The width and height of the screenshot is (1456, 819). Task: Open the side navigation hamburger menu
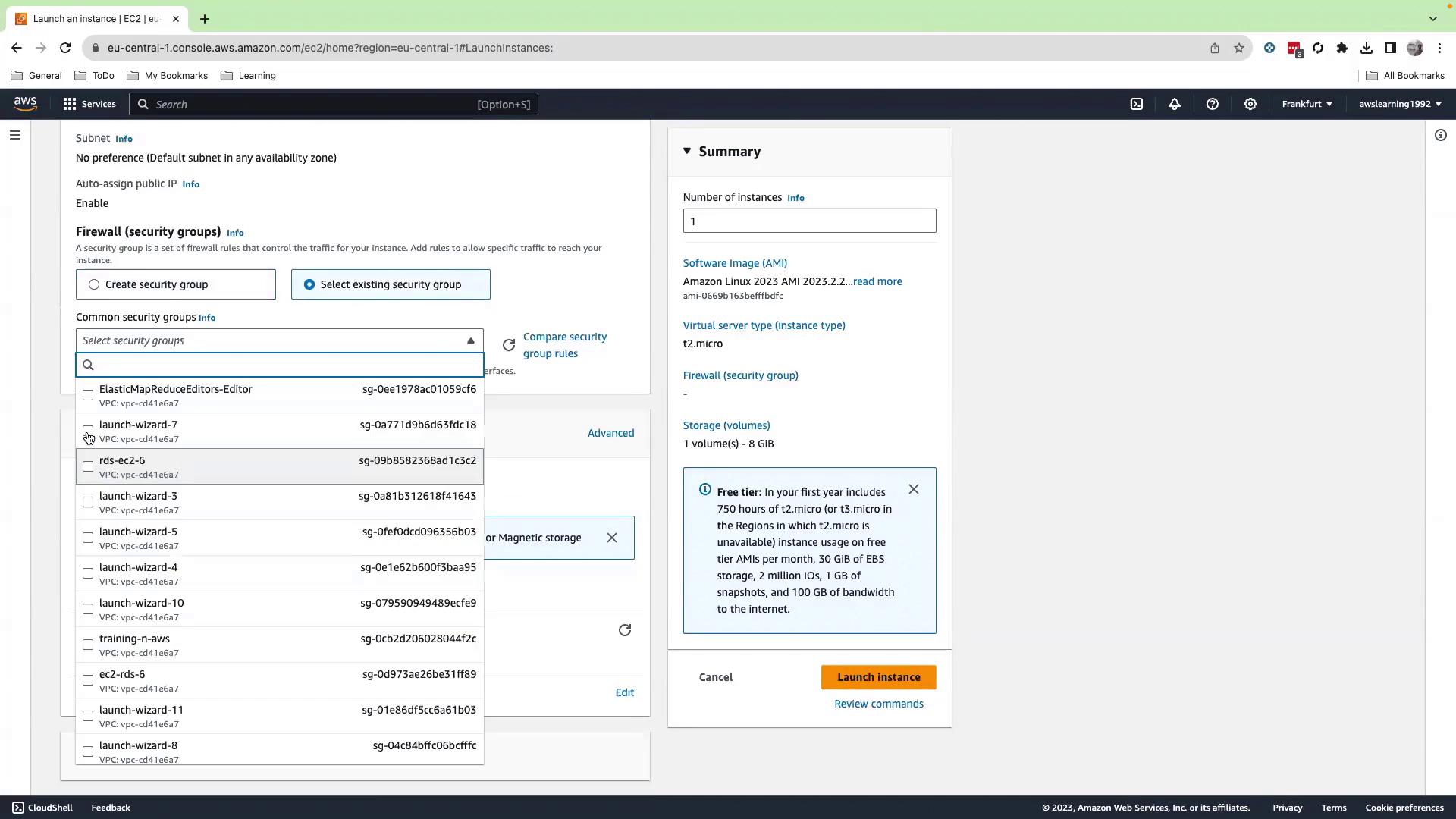tap(15, 135)
